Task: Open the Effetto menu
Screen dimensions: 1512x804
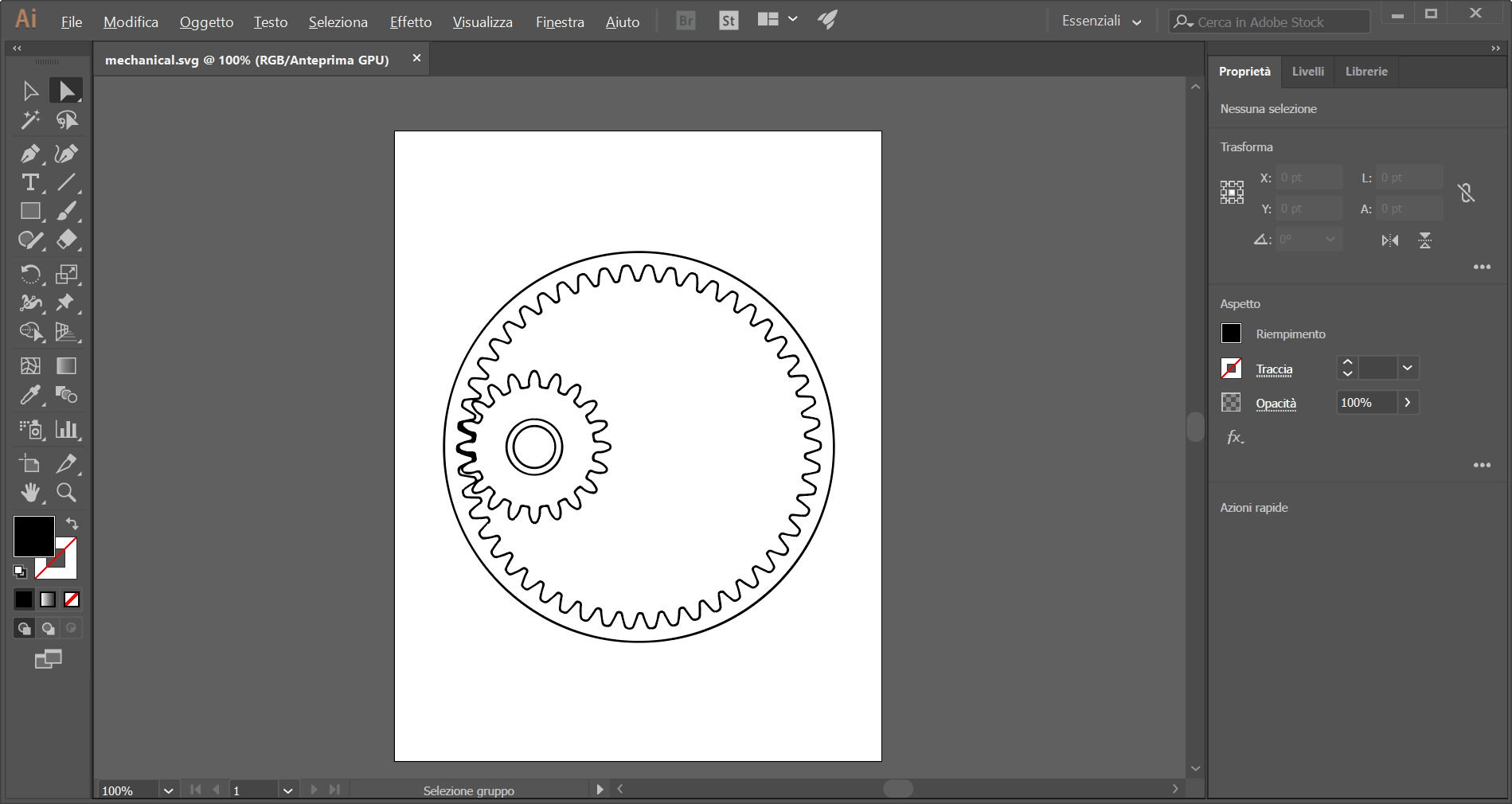Action: 411,22
